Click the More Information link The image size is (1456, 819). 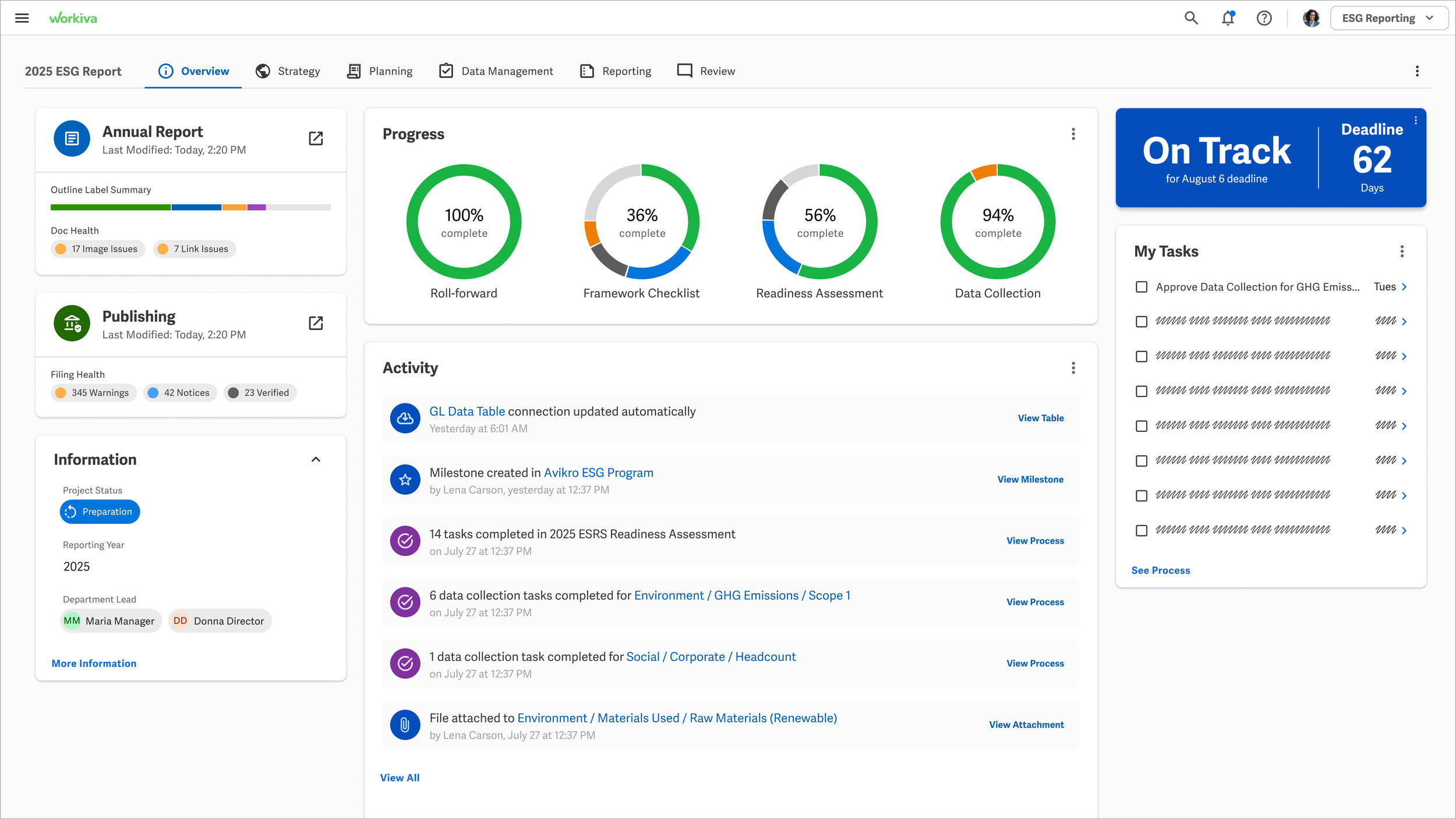click(x=94, y=664)
